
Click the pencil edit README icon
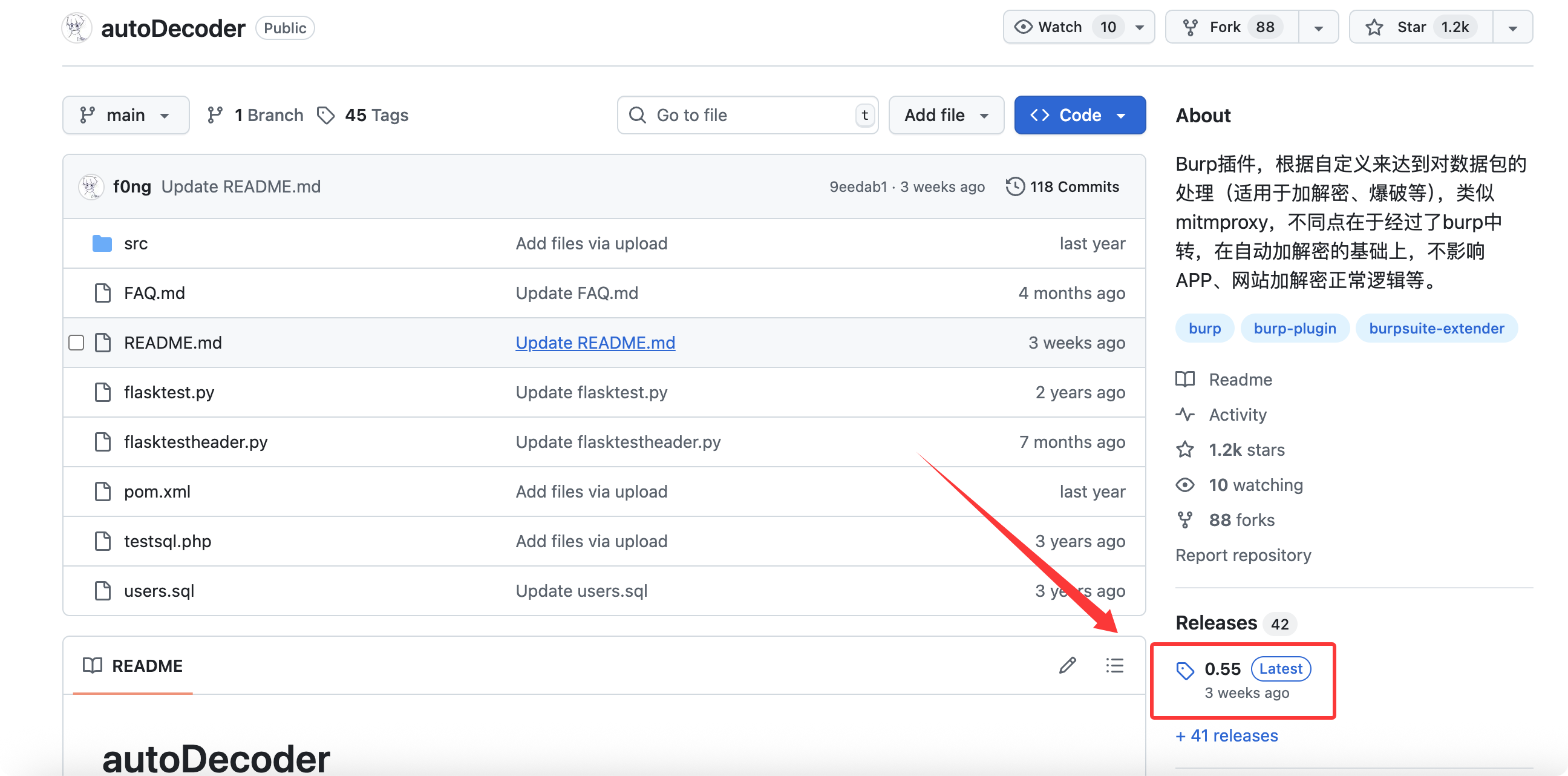coord(1067,665)
